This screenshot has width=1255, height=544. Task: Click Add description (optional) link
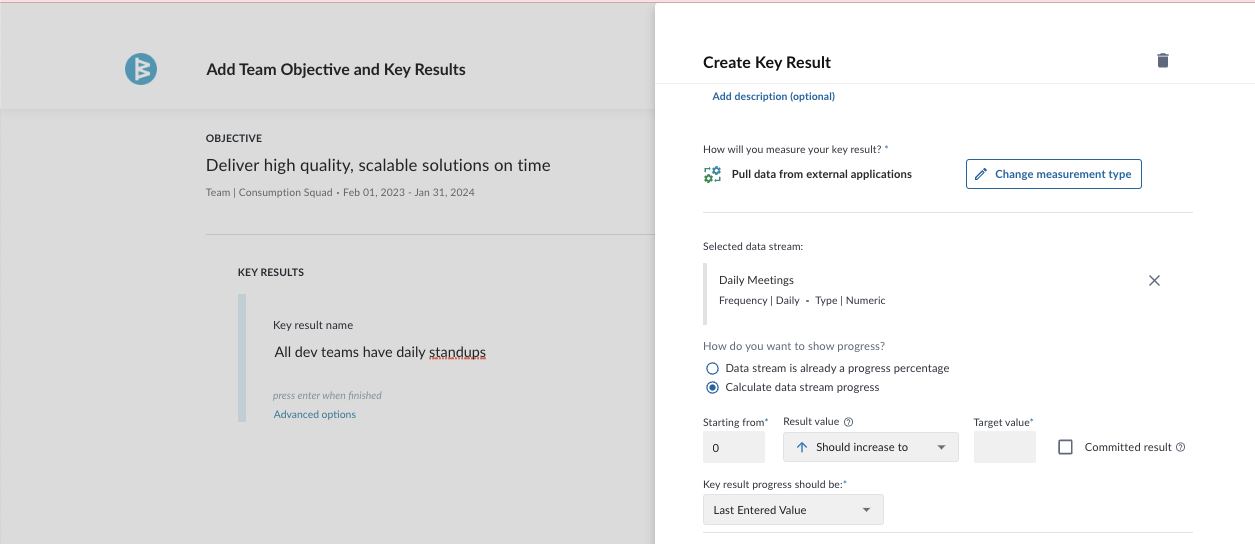click(773, 97)
